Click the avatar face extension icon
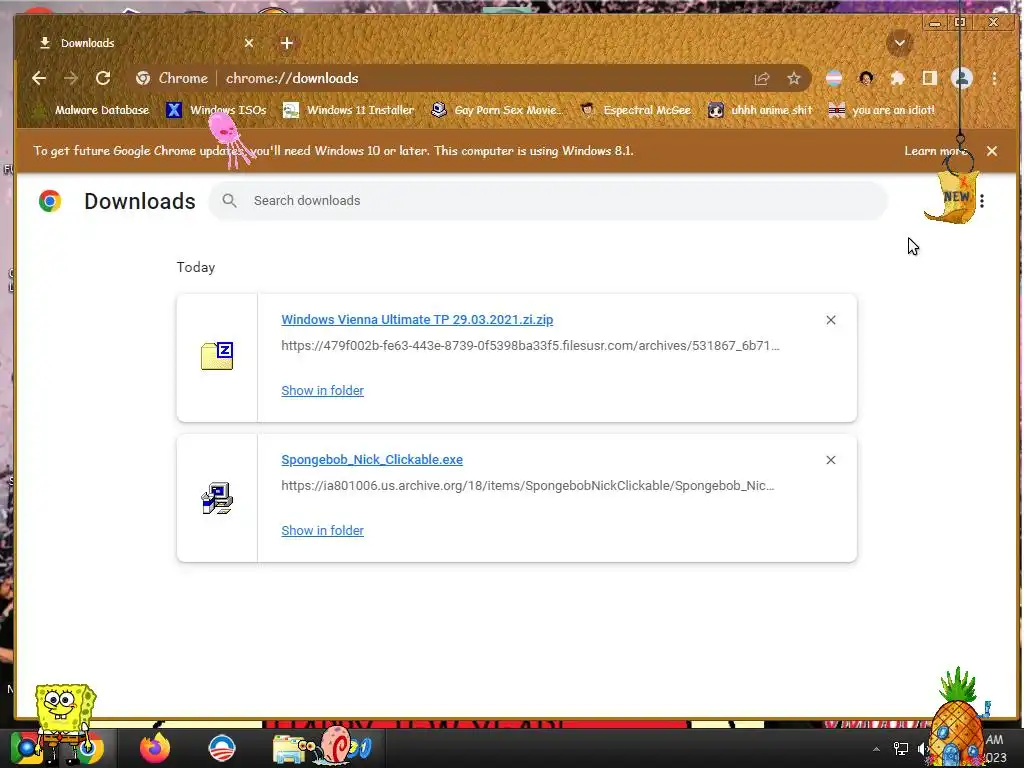 tap(867, 79)
